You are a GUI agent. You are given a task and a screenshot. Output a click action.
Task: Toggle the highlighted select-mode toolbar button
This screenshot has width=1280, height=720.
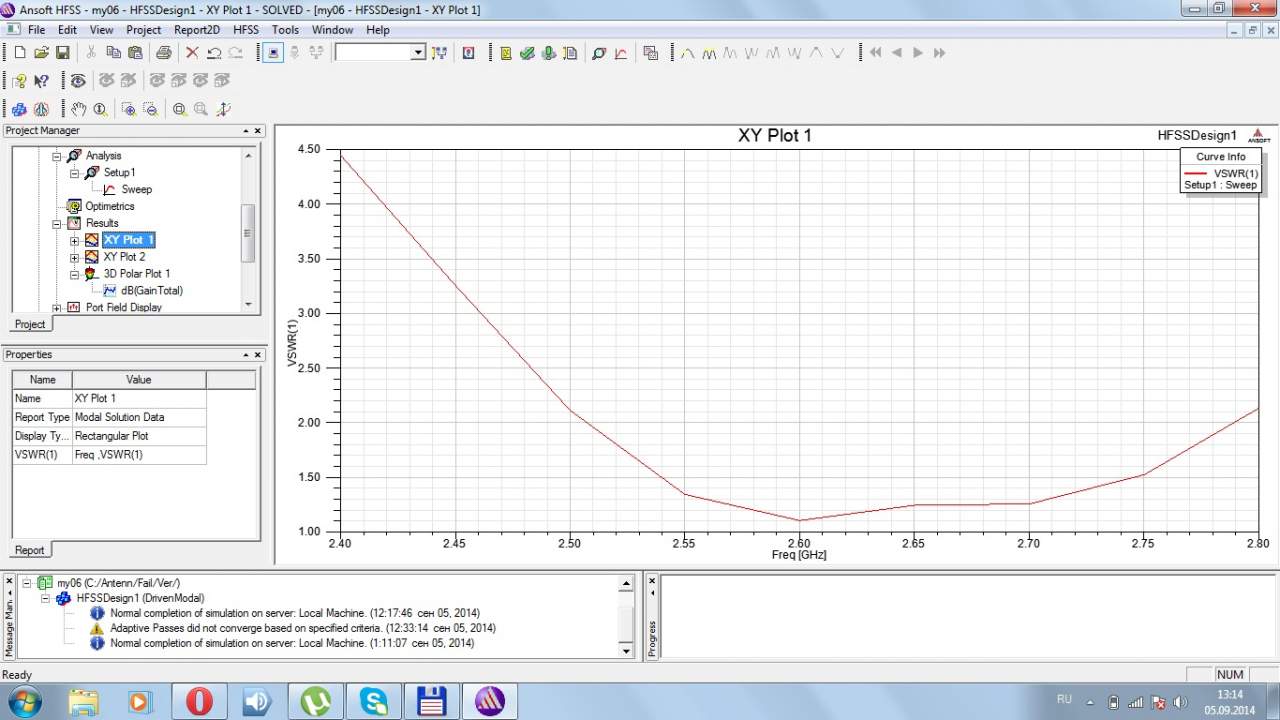(x=273, y=53)
